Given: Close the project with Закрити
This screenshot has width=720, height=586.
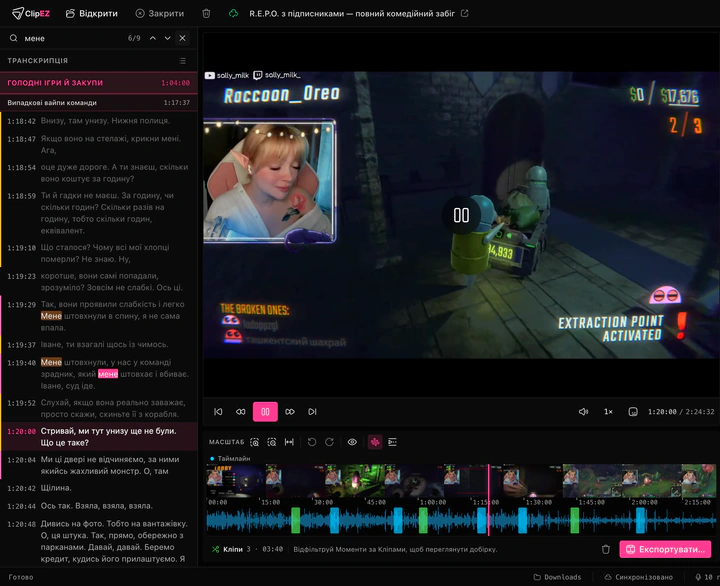Looking at the screenshot, I should tap(160, 13).
